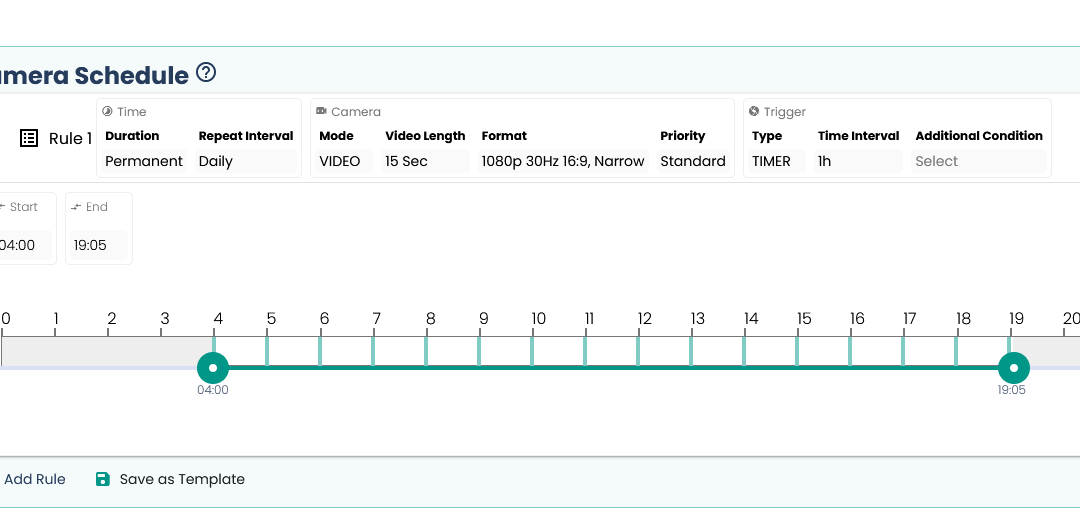Screen dimensions: 1080x518
Task: Open the Duration dropdown showing Permanent
Action: [144, 161]
